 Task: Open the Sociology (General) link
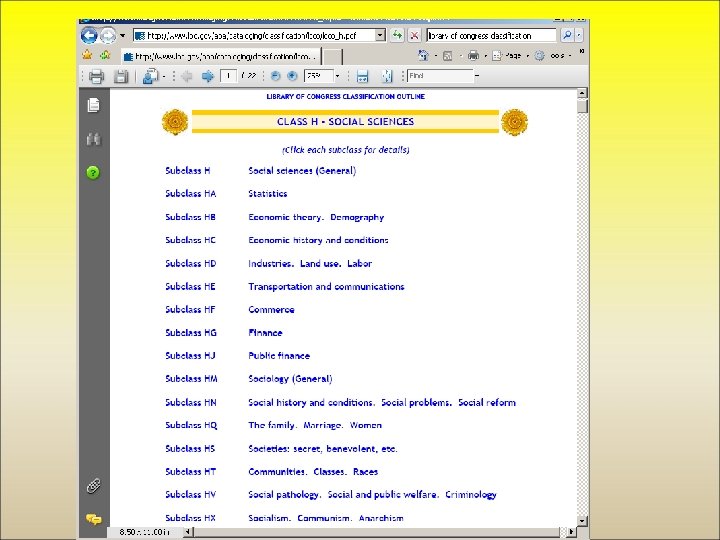[x=290, y=379]
